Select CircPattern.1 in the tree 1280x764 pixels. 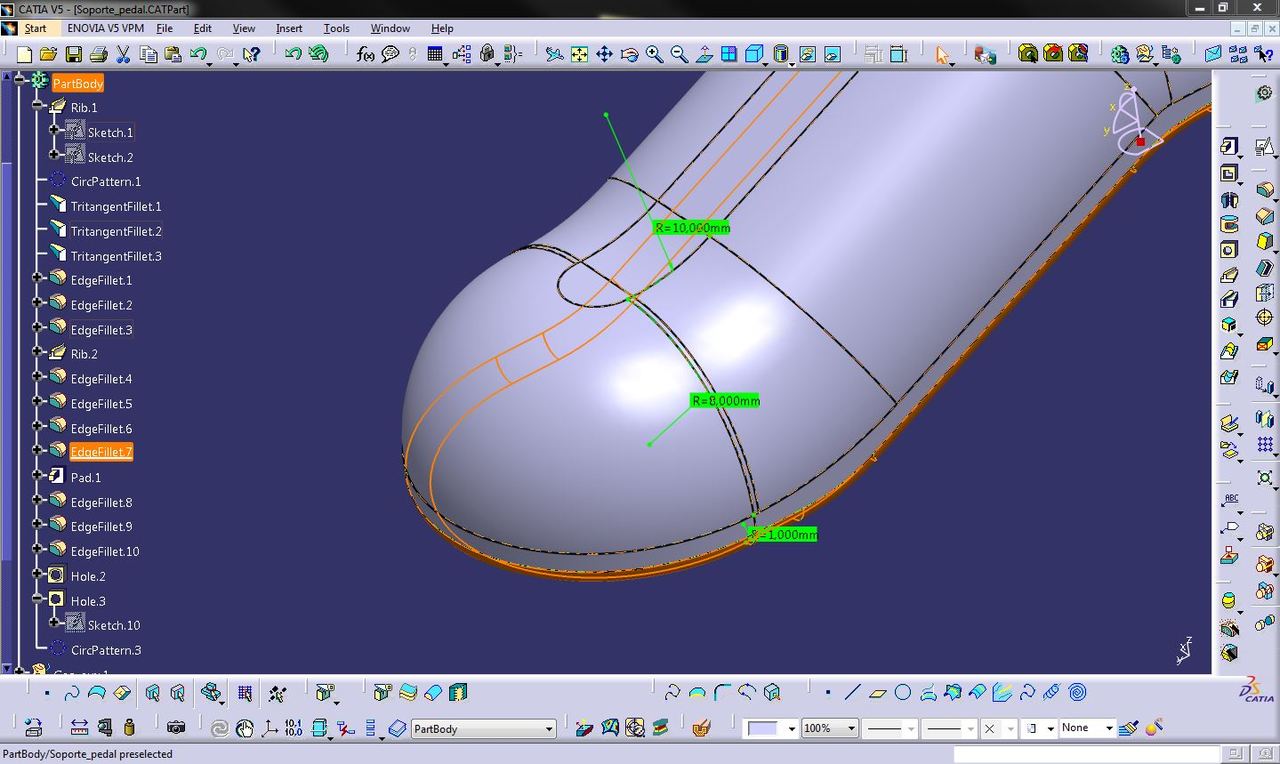pos(106,181)
